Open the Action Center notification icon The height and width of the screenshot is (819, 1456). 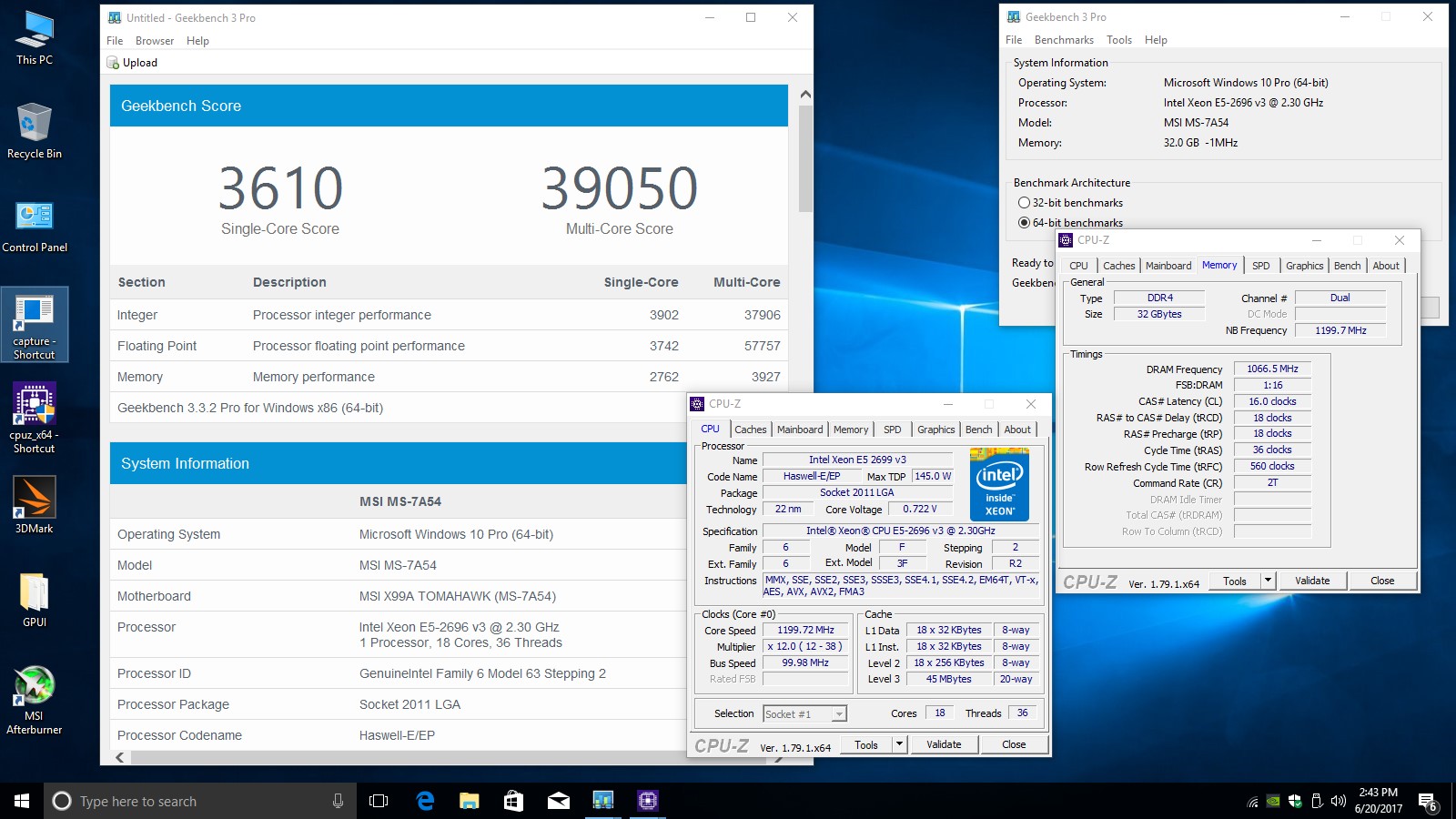pyautogui.click(x=1428, y=802)
